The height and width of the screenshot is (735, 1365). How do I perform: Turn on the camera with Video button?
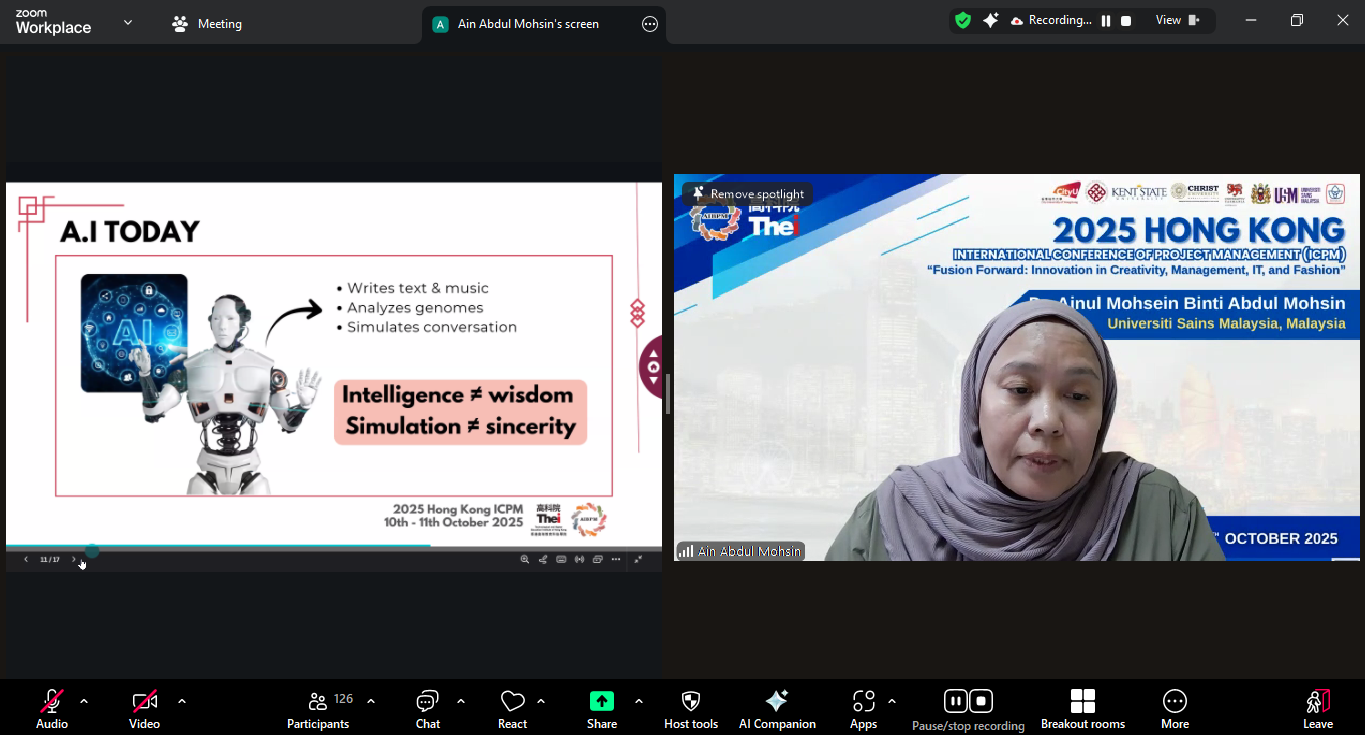point(144,709)
